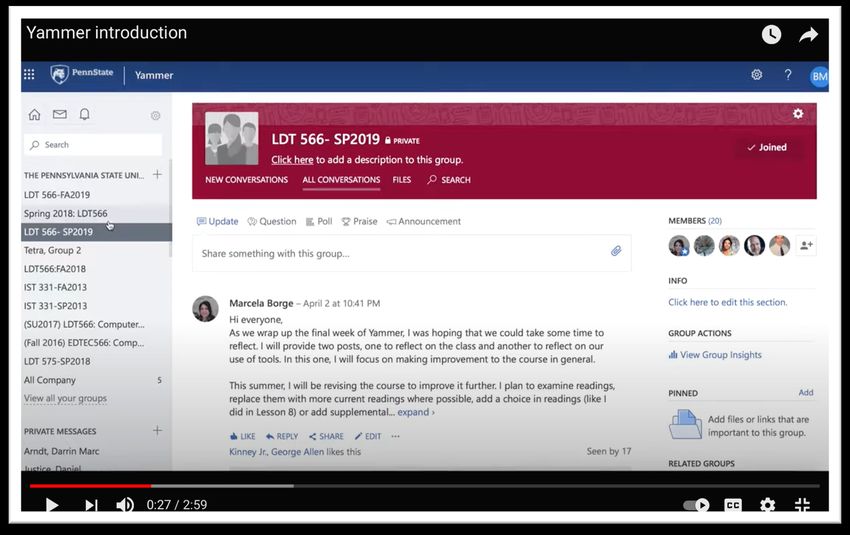The height and width of the screenshot is (535, 850).
Task: Select Question post type
Action: click(272, 221)
